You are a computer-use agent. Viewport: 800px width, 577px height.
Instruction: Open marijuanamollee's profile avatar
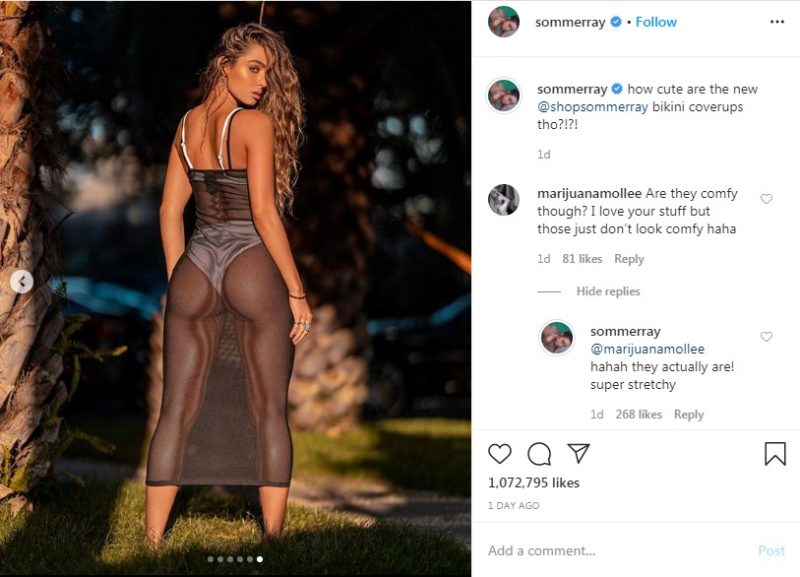click(x=503, y=200)
